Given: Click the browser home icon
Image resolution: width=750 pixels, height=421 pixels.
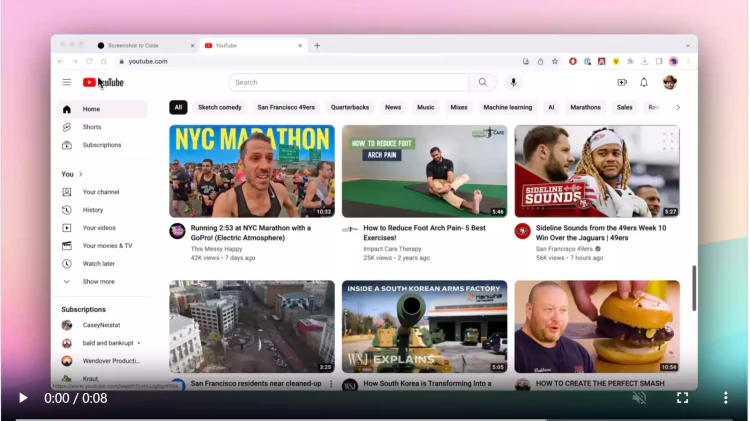Looking at the screenshot, I should [x=103, y=61].
